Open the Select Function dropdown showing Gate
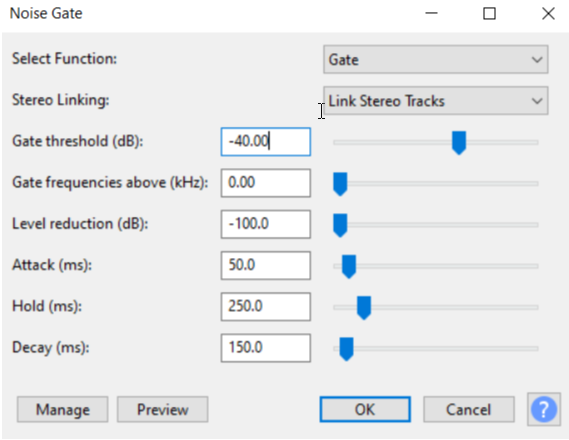The image size is (569, 440). pyautogui.click(x=435, y=59)
